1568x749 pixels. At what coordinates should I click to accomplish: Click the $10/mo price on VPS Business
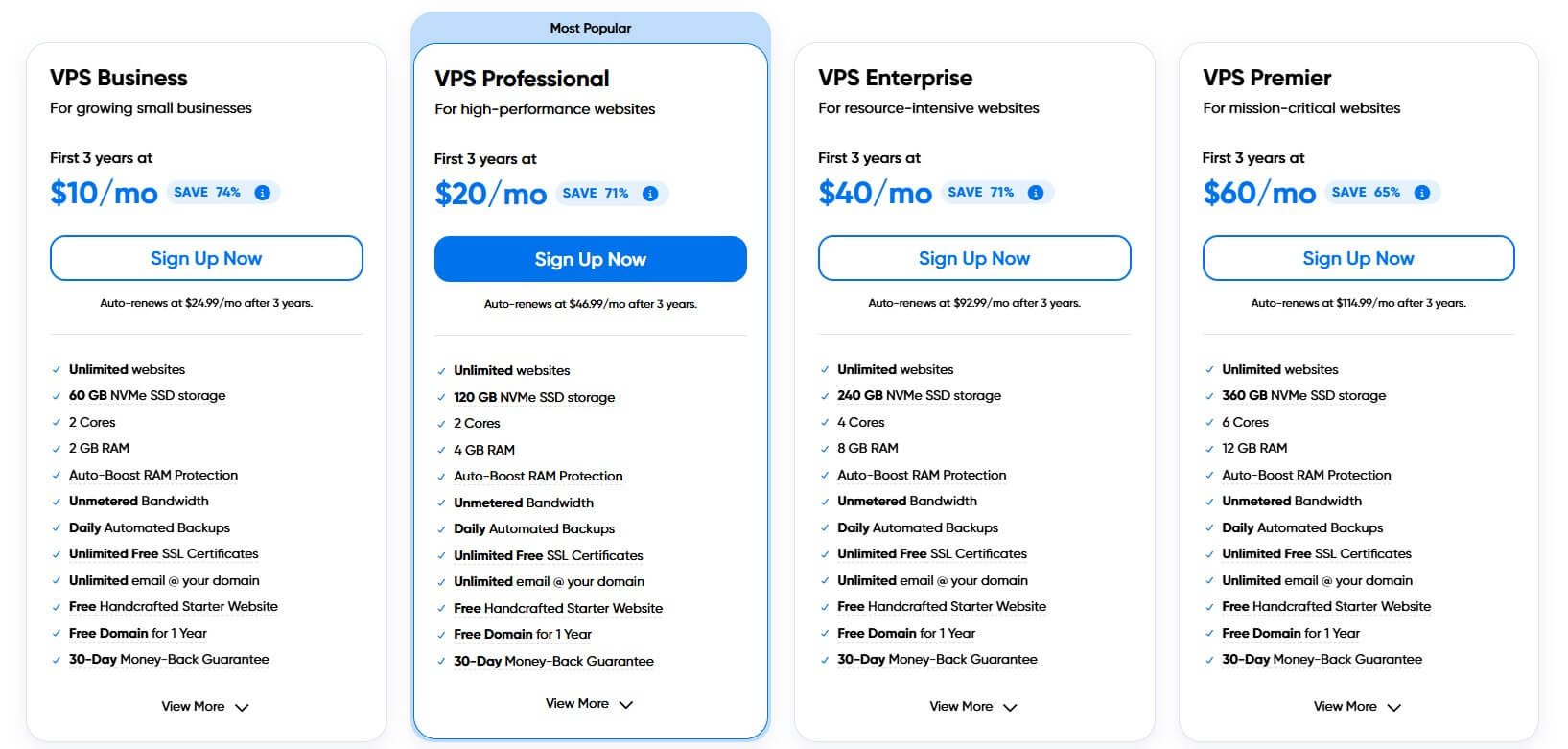(103, 192)
